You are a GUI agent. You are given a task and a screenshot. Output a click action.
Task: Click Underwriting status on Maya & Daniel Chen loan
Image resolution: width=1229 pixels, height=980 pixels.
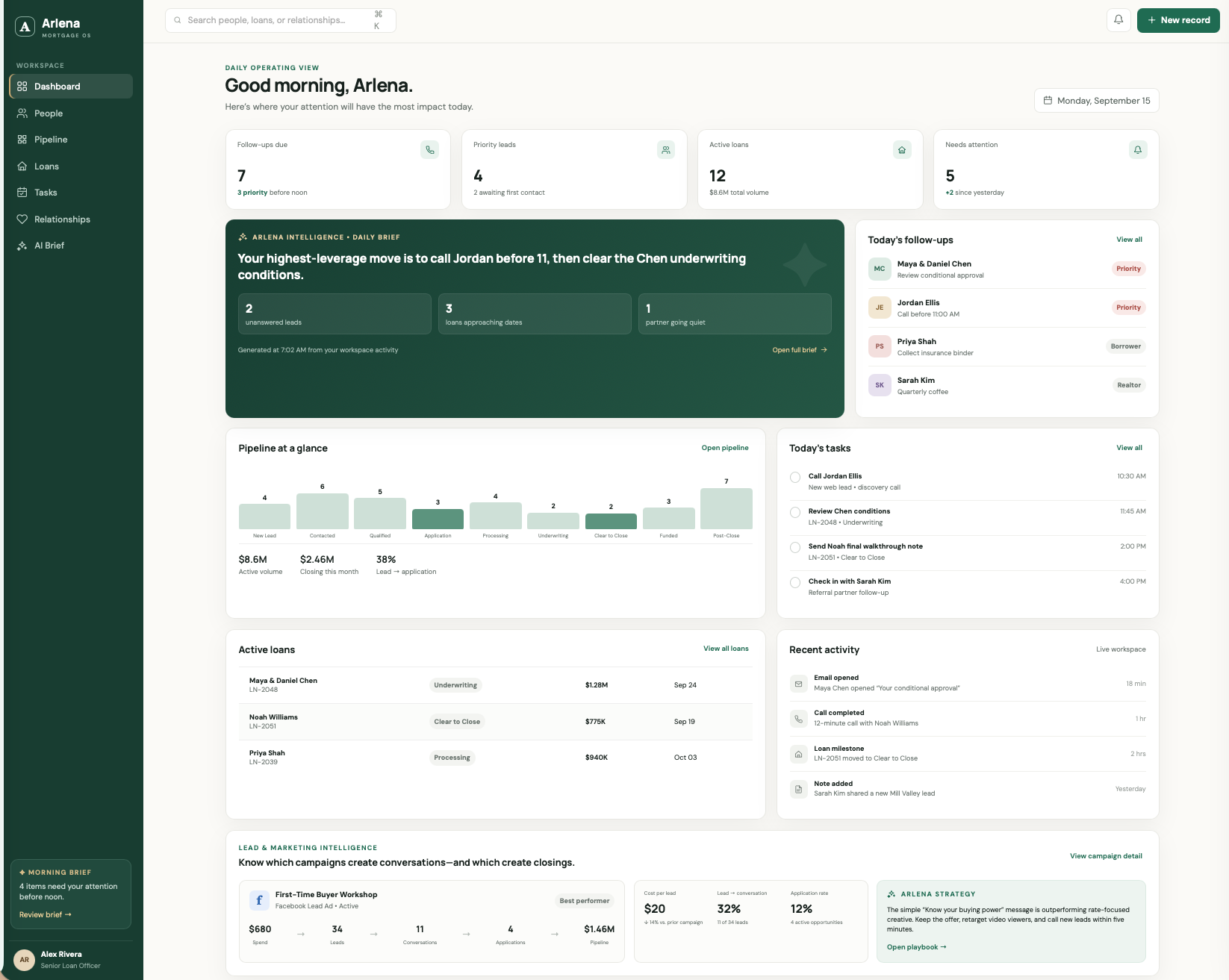455,685
